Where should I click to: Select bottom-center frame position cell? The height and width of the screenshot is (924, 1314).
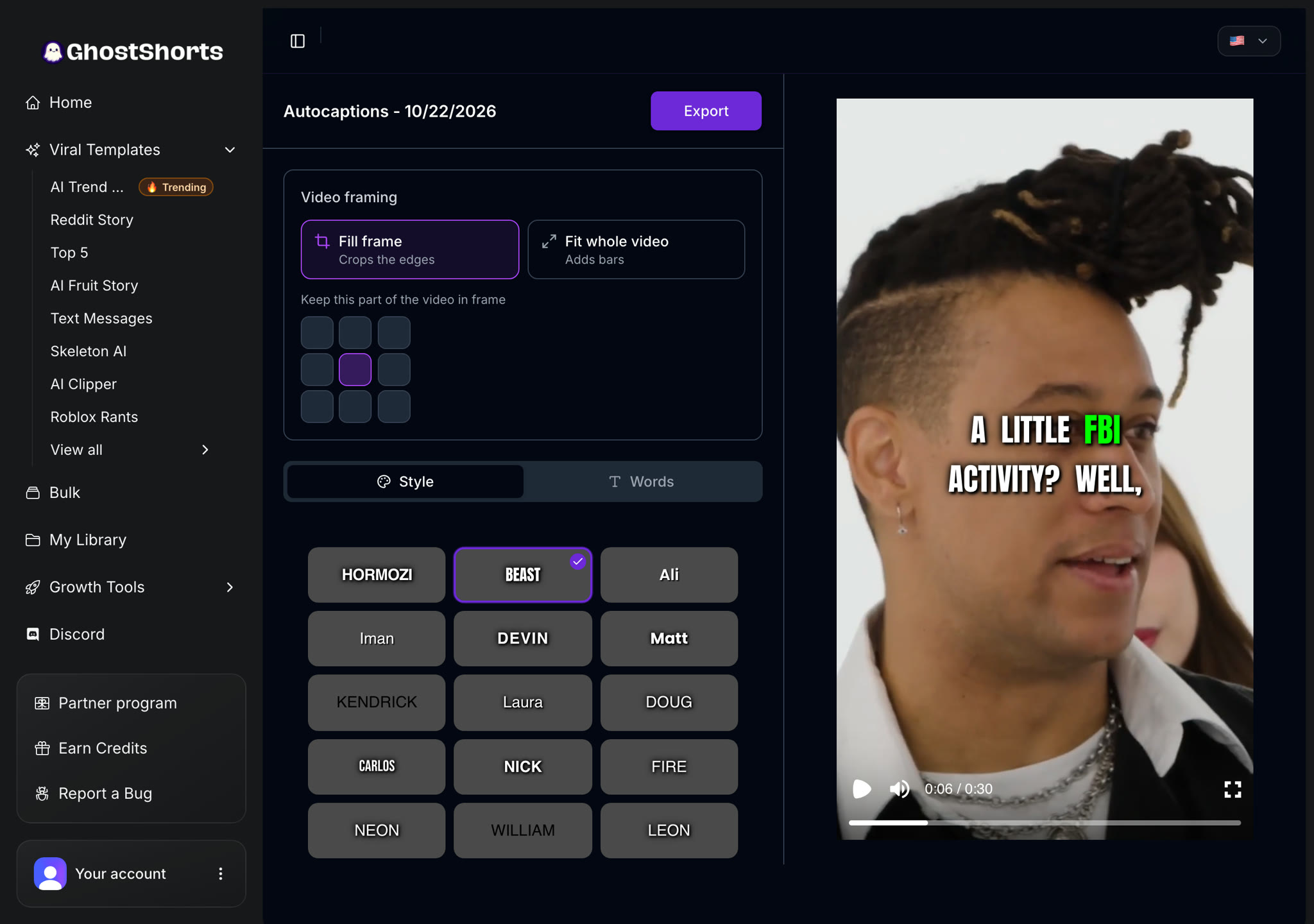tap(355, 407)
